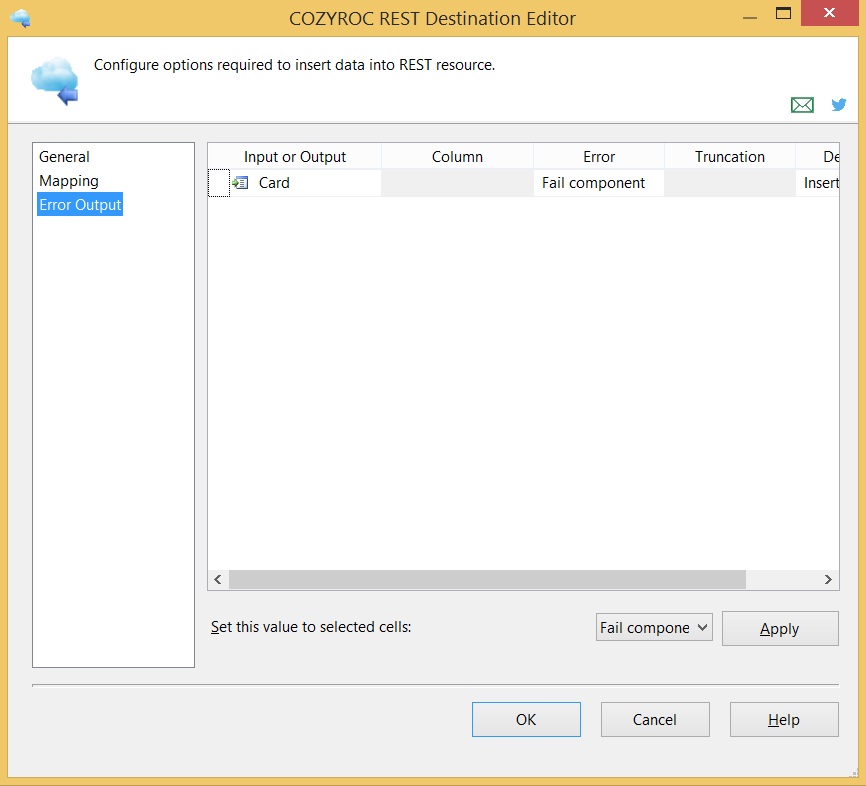
Task: Open Help for the editor
Action: pos(784,720)
